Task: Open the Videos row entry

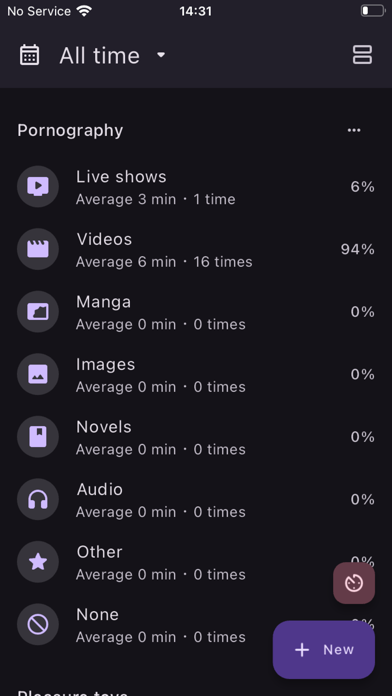Action: pos(196,249)
